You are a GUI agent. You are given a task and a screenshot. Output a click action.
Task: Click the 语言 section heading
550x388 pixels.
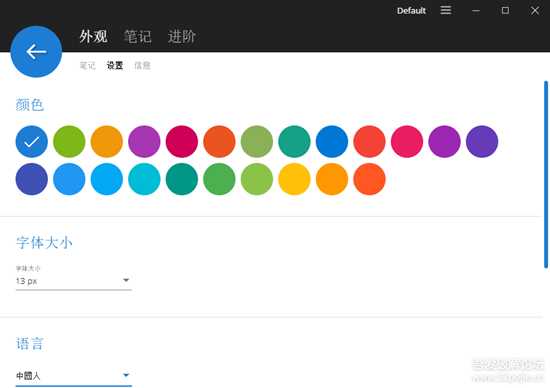[30, 343]
